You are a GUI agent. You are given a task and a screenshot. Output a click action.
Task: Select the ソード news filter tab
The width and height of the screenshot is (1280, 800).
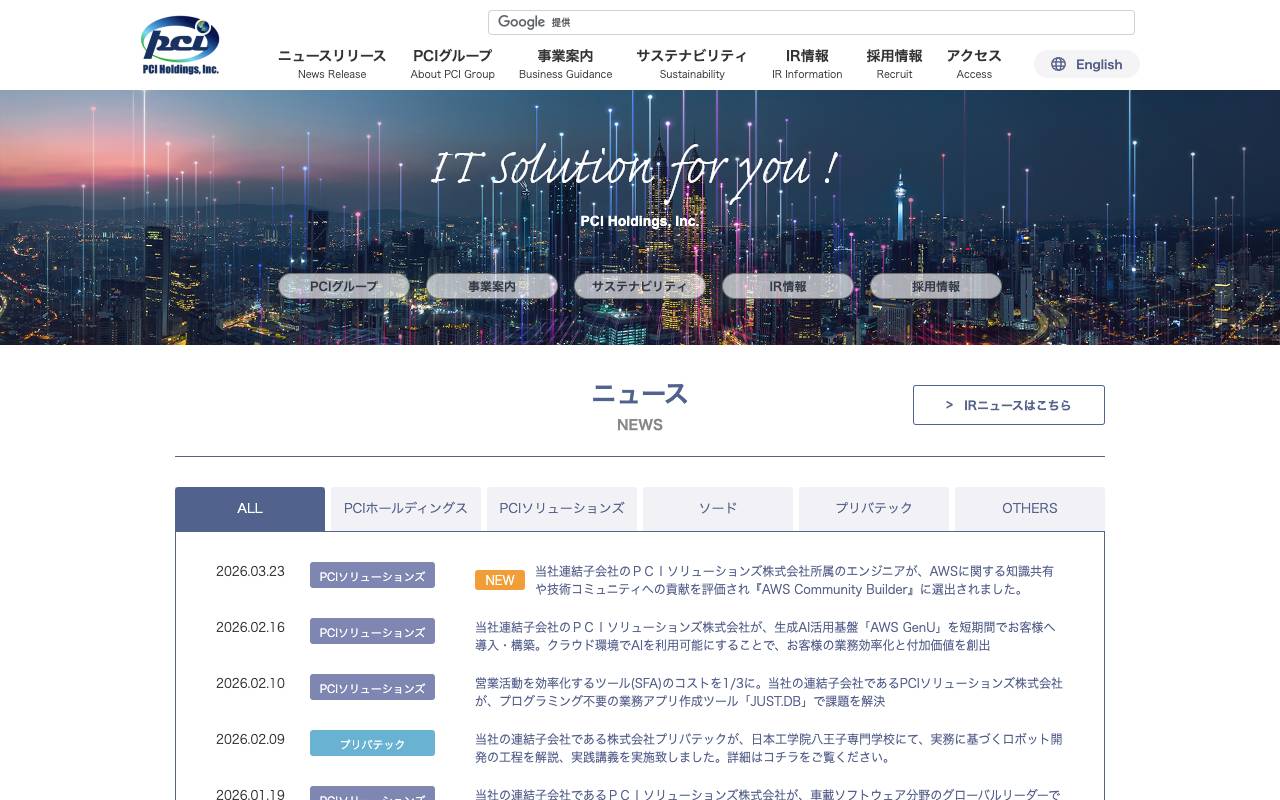tap(717, 508)
